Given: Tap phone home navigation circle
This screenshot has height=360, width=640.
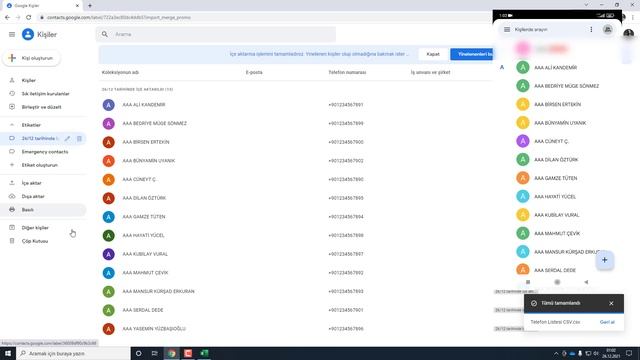Looking at the screenshot, I should click(557, 282).
